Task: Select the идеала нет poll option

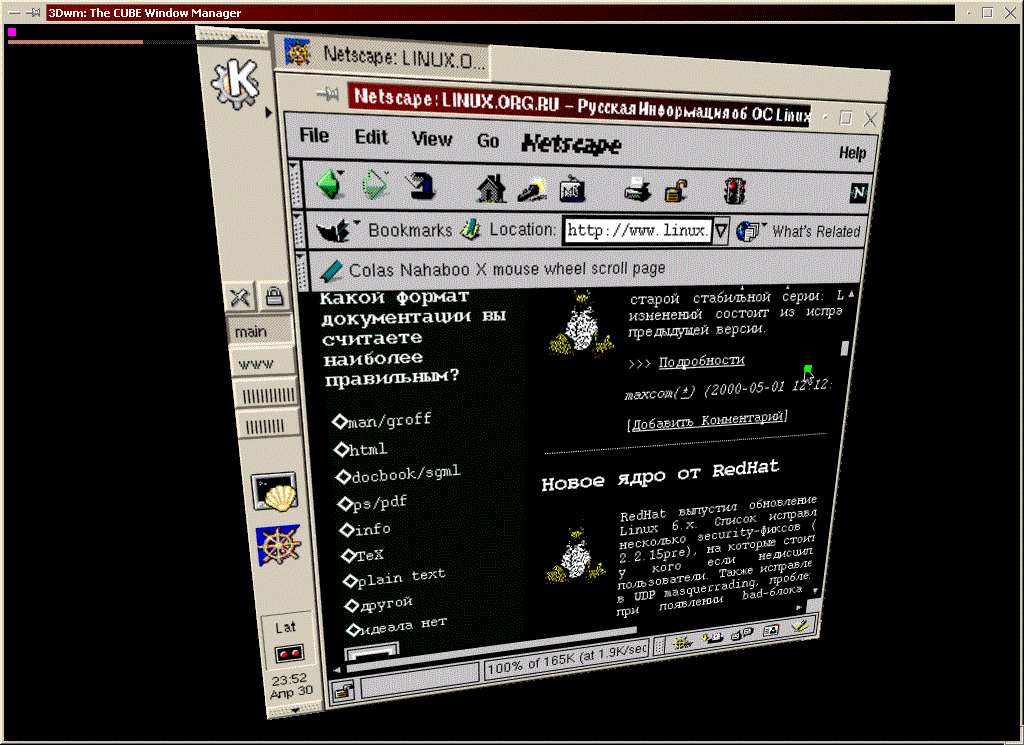Action: point(353,629)
